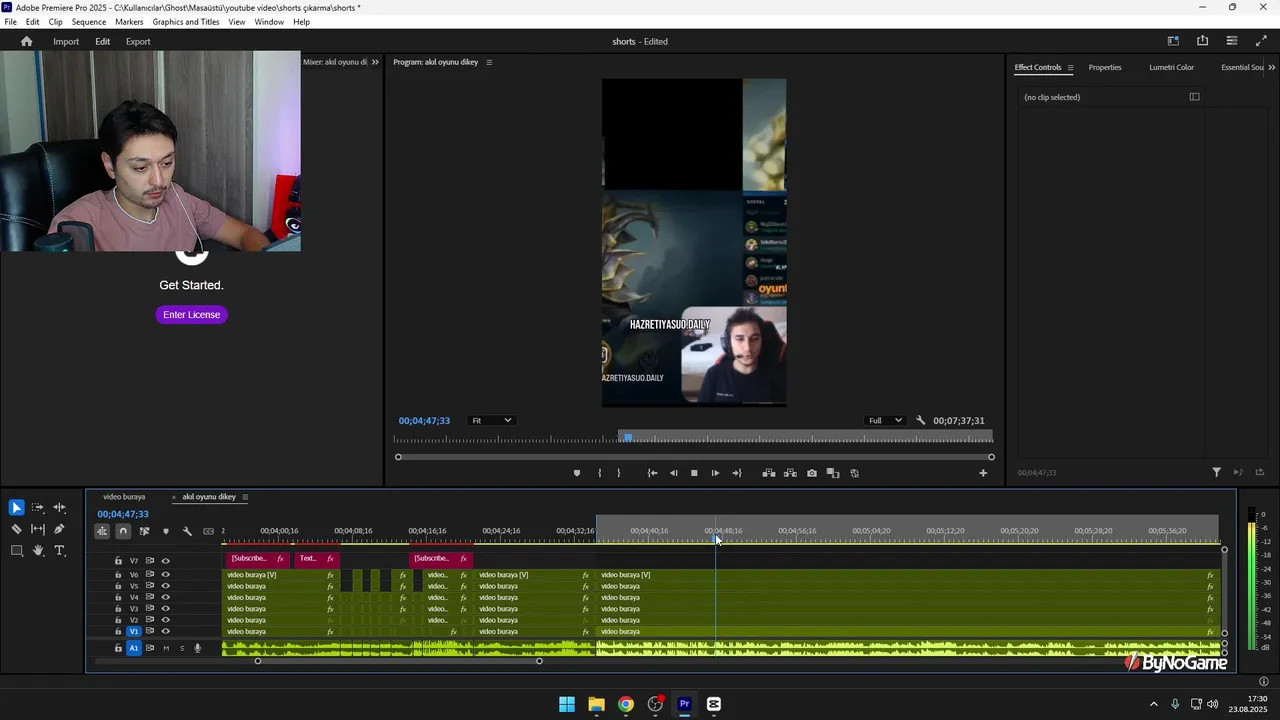
Task: Switch to video buraya timeline tab
Action: click(x=124, y=497)
